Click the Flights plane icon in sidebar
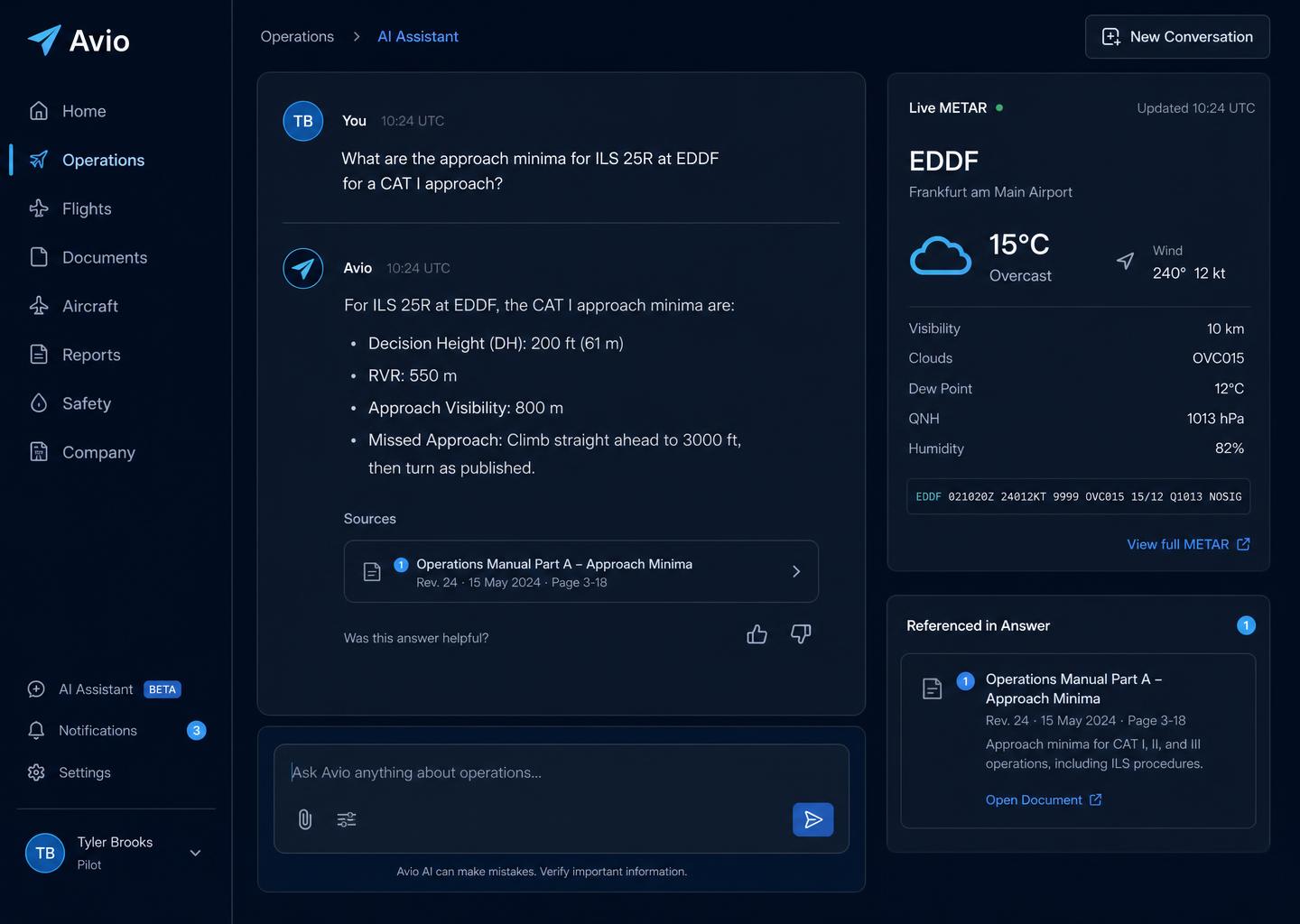Viewport: 1300px width, 924px height. [x=39, y=208]
